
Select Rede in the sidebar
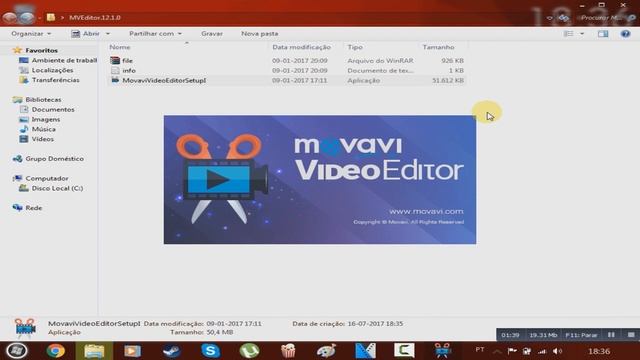tap(33, 208)
